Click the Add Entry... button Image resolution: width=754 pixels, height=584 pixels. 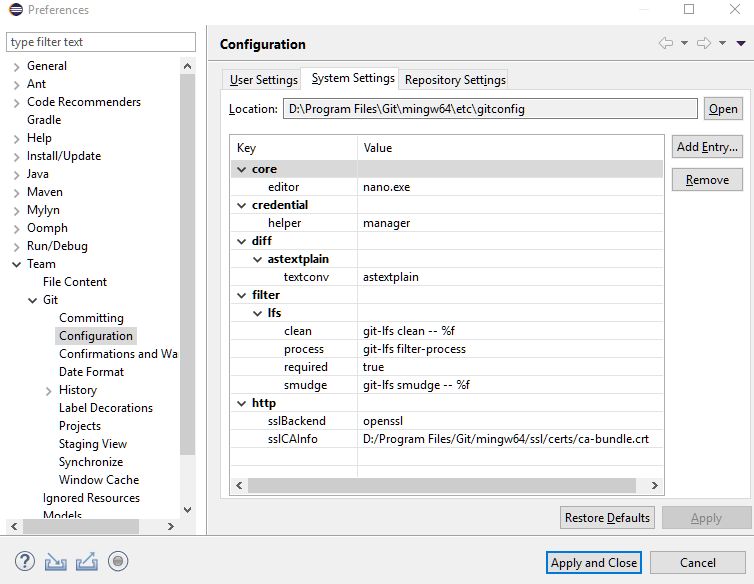[707, 147]
